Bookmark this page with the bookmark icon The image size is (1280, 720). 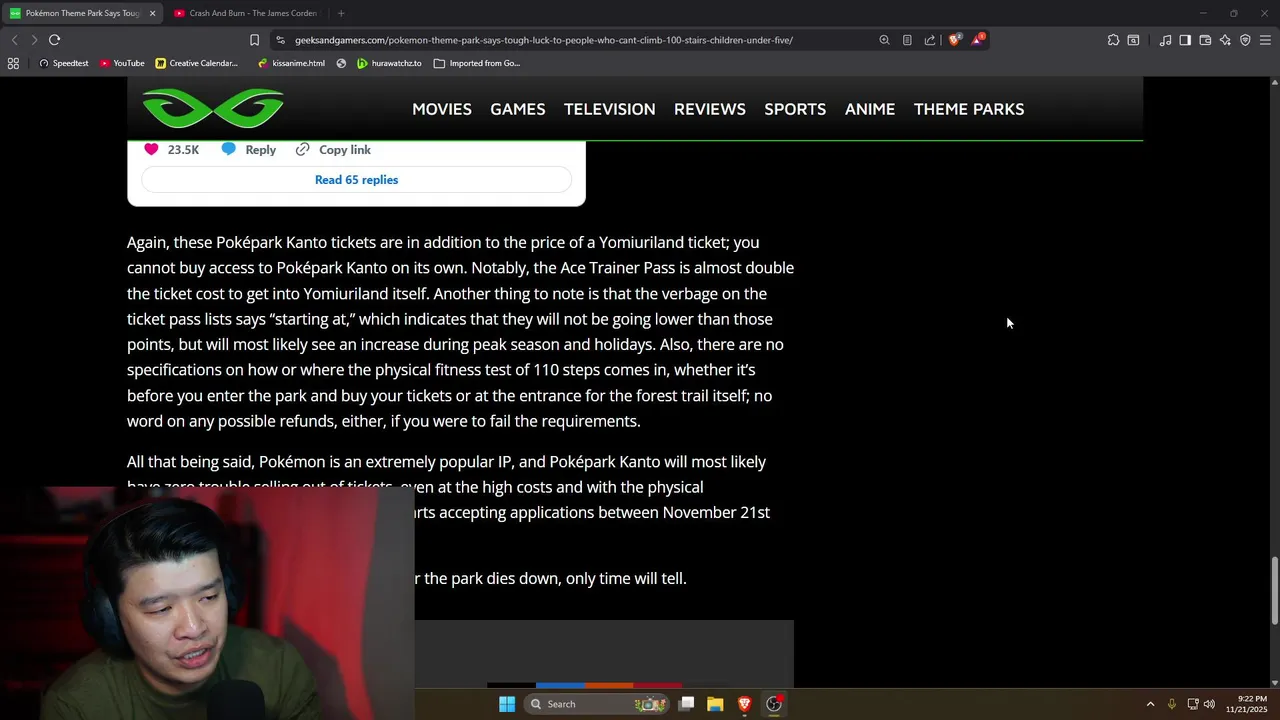pos(254,40)
